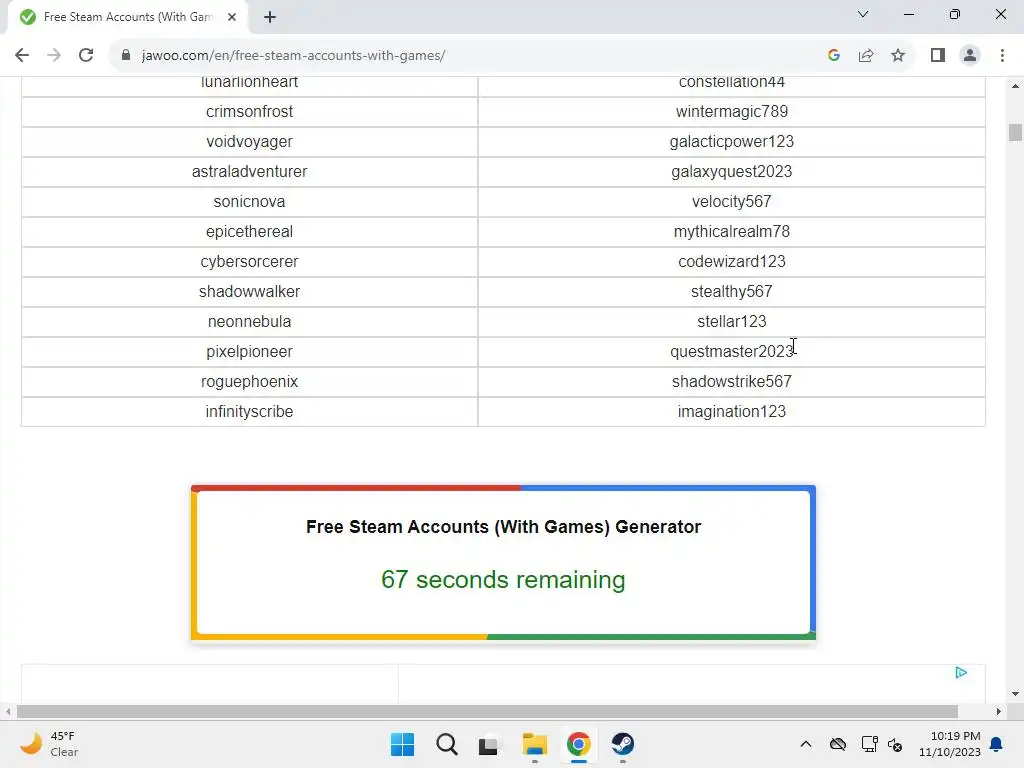Click the vertical scrollbar thumb
This screenshot has width=1024, height=768.
(x=1015, y=132)
